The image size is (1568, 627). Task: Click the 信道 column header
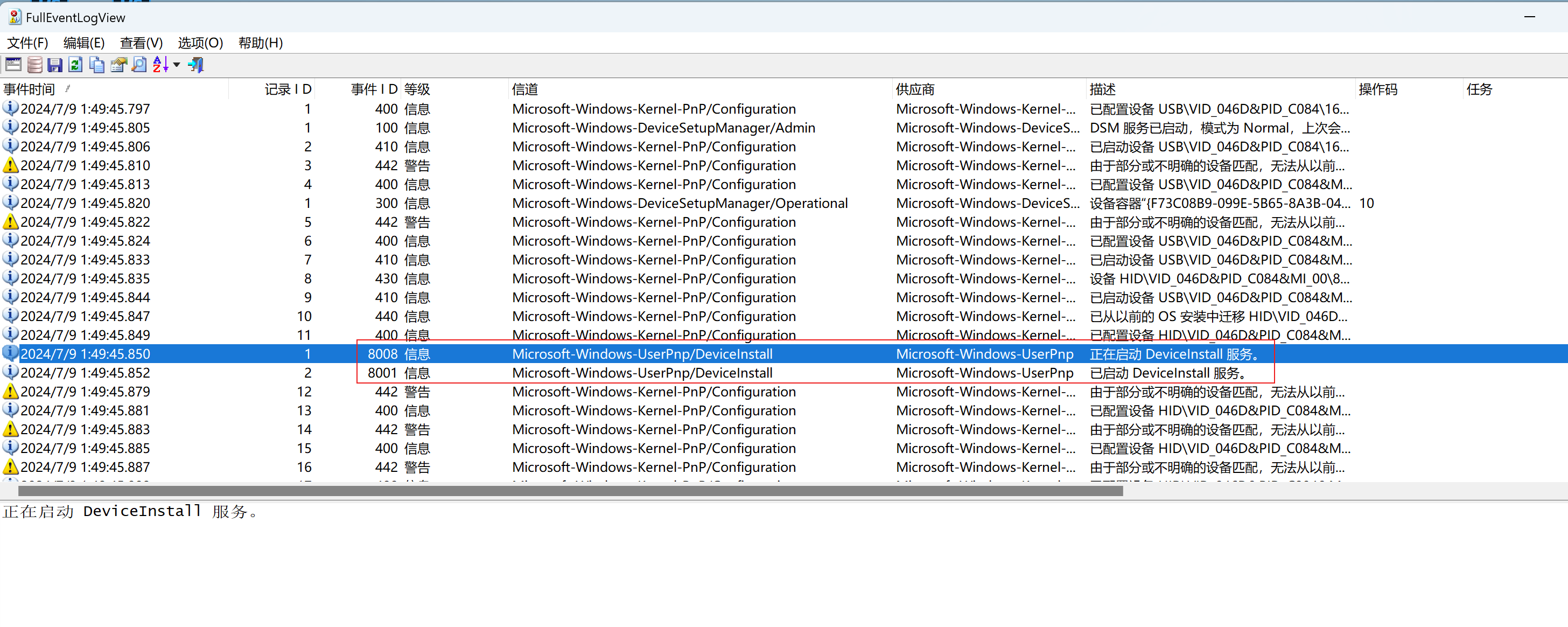point(524,89)
